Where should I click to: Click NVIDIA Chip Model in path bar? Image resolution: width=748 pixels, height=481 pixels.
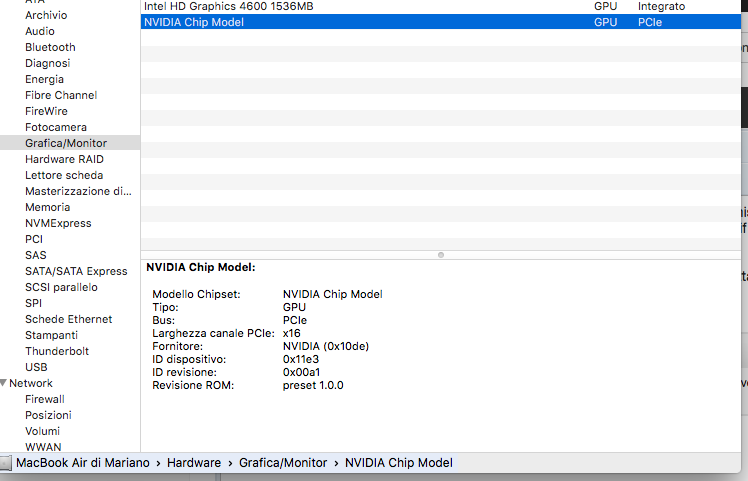click(x=399, y=463)
